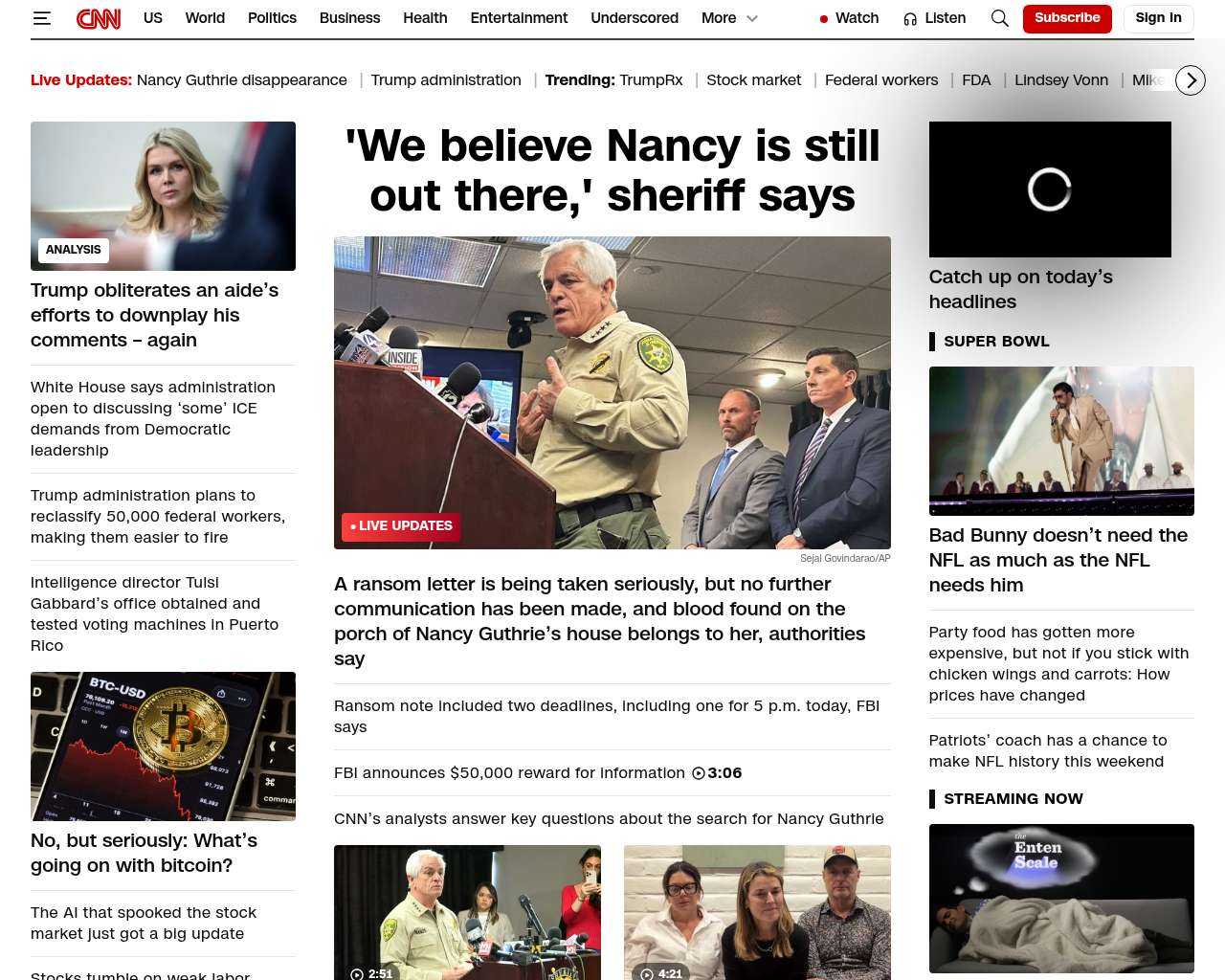The image size is (1225, 980).
Task: Open the loading headlines video player
Action: [x=1050, y=189]
